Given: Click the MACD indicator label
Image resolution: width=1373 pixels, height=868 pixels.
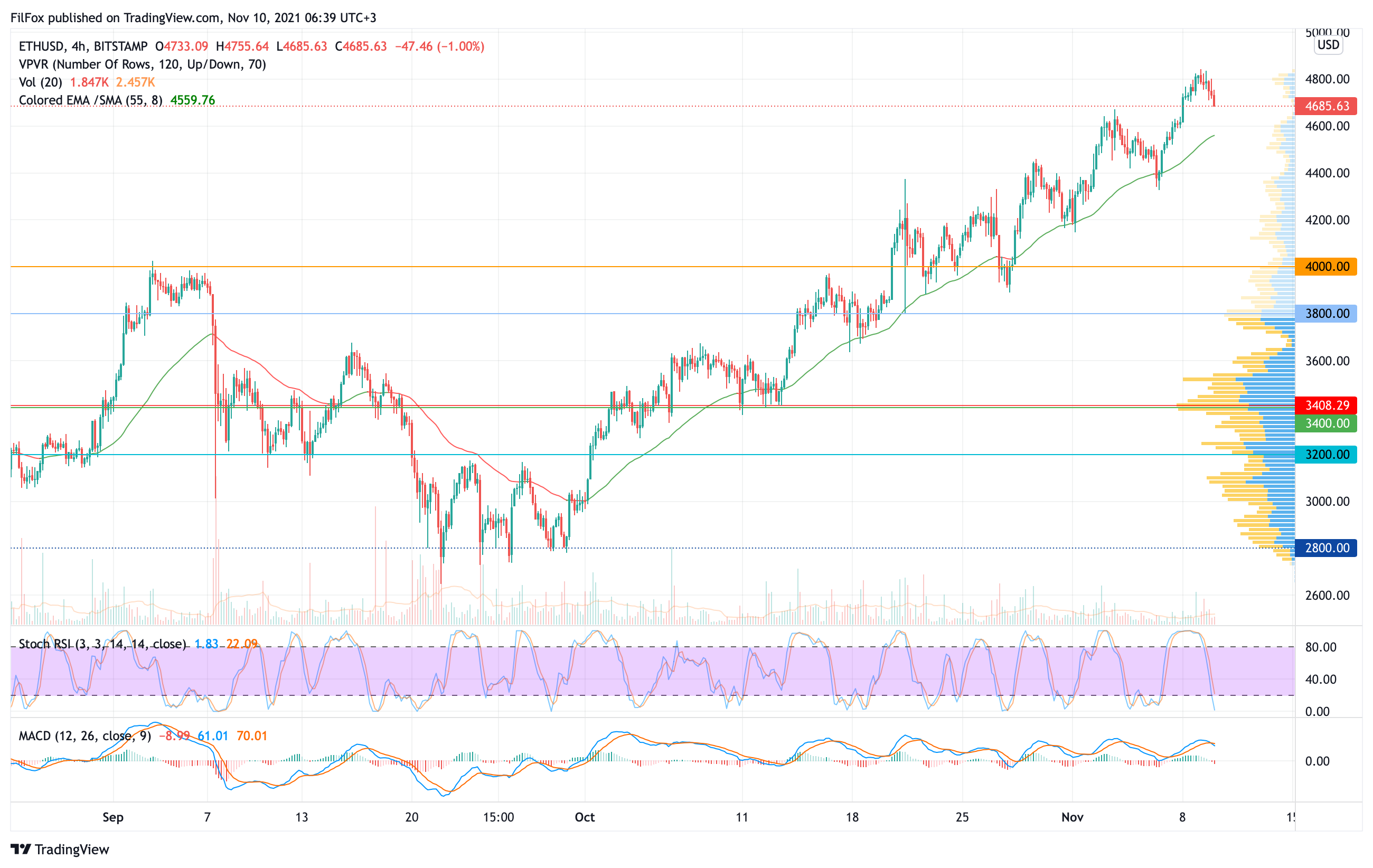Looking at the screenshot, I should (84, 736).
